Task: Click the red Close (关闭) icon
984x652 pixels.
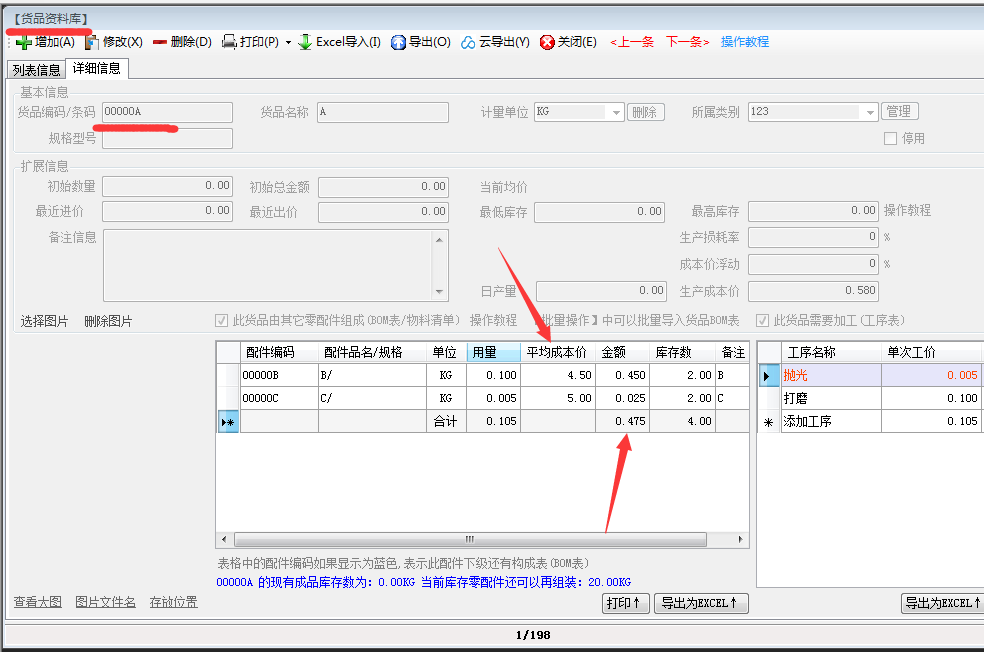Action: coord(547,42)
